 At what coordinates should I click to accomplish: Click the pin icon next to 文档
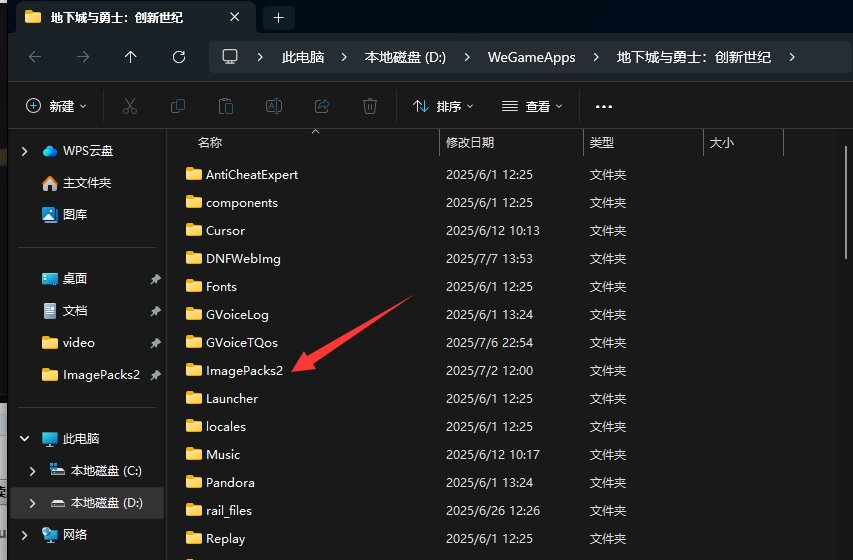click(x=156, y=311)
